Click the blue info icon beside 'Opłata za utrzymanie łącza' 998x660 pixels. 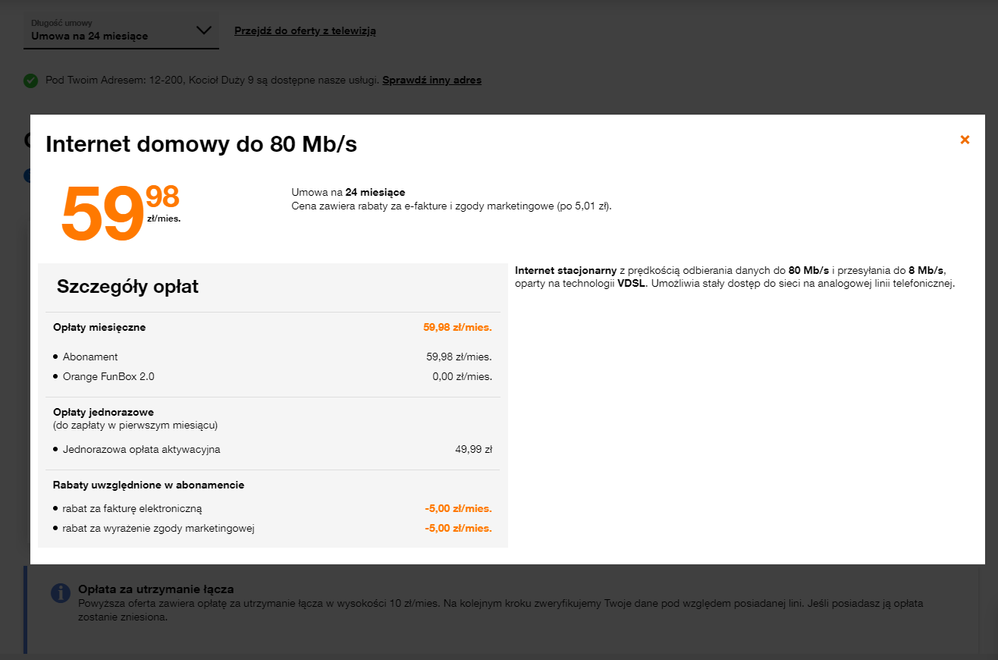[x=60, y=593]
